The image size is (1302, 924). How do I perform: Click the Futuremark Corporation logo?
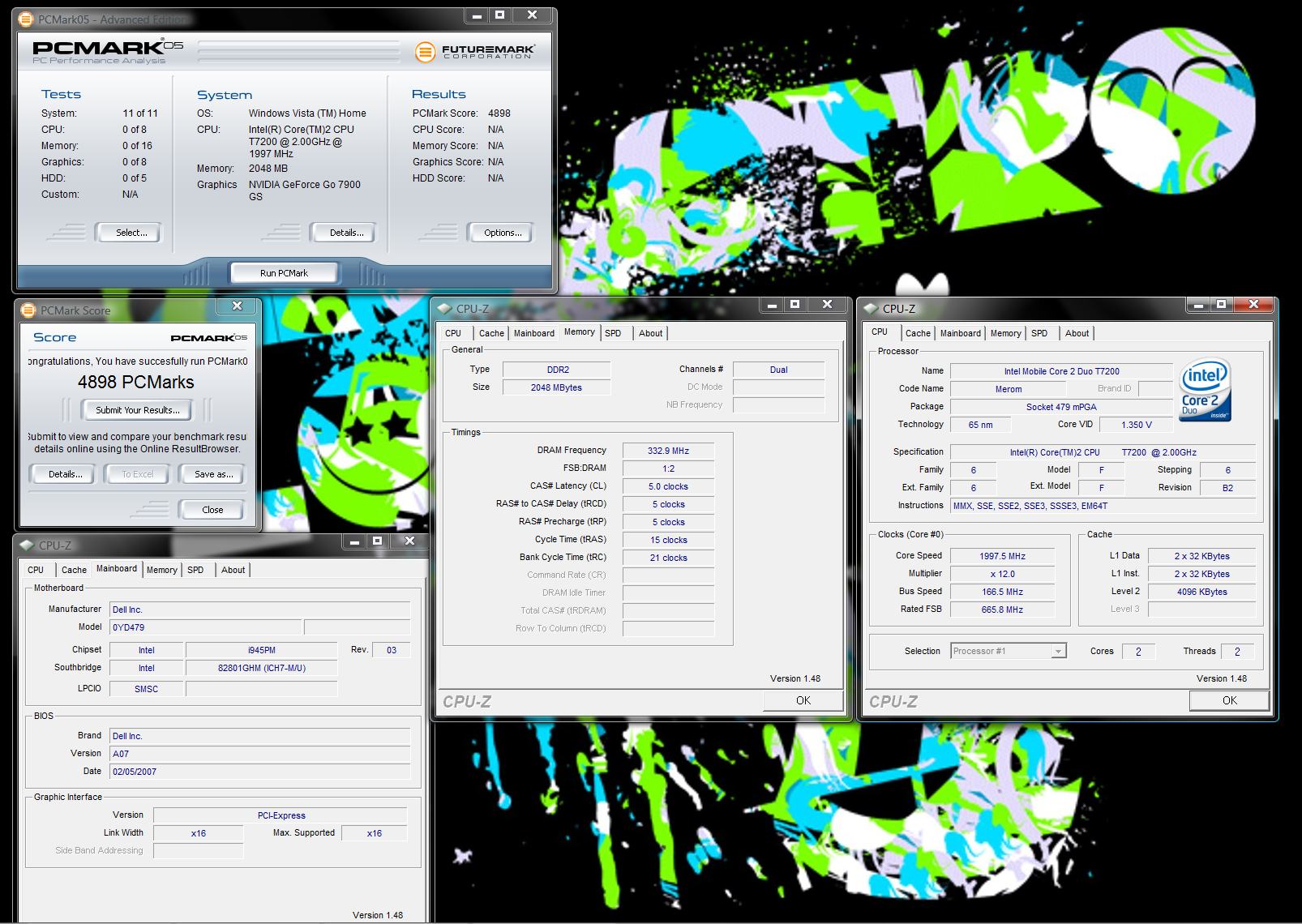click(x=475, y=52)
